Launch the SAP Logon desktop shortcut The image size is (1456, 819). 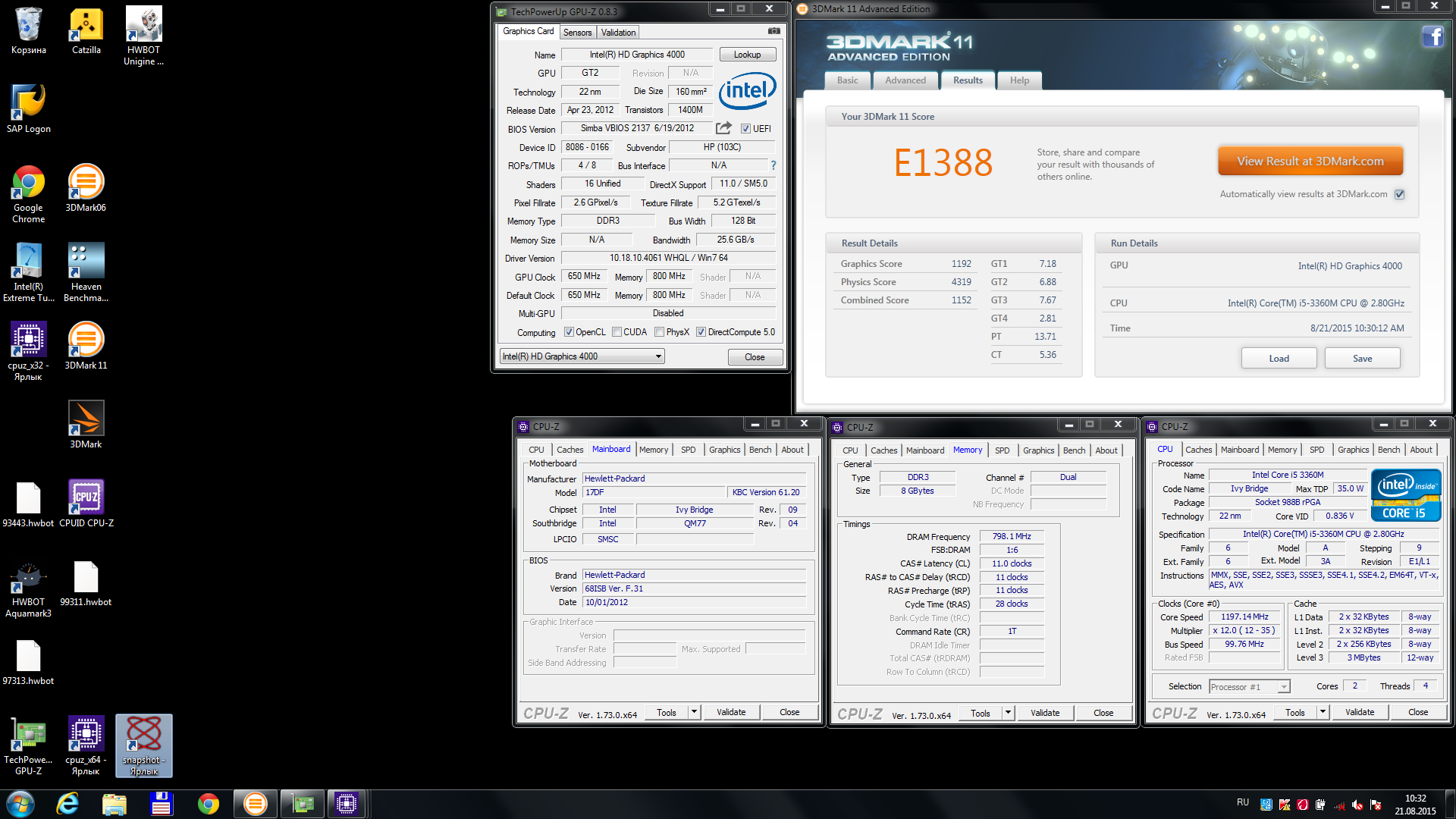(29, 108)
